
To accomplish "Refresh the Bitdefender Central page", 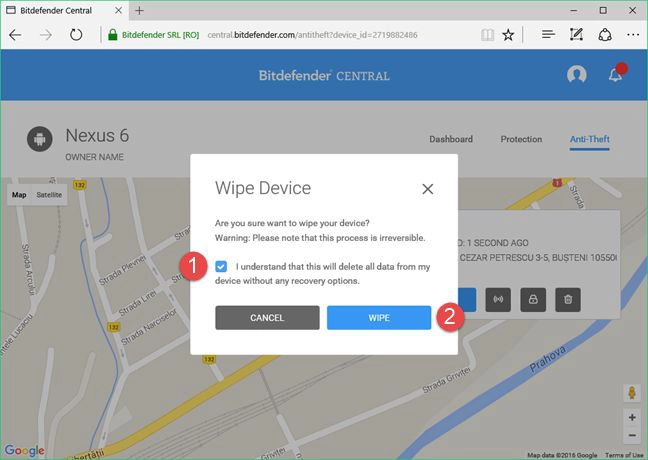I will 76,35.
